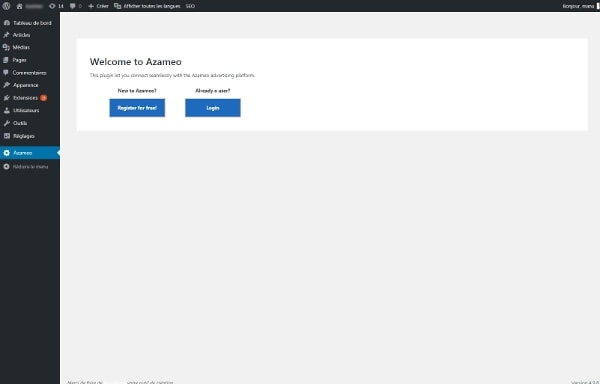The width and height of the screenshot is (600, 384).
Task: Click the plus icon next to Créer
Action: 91,6
